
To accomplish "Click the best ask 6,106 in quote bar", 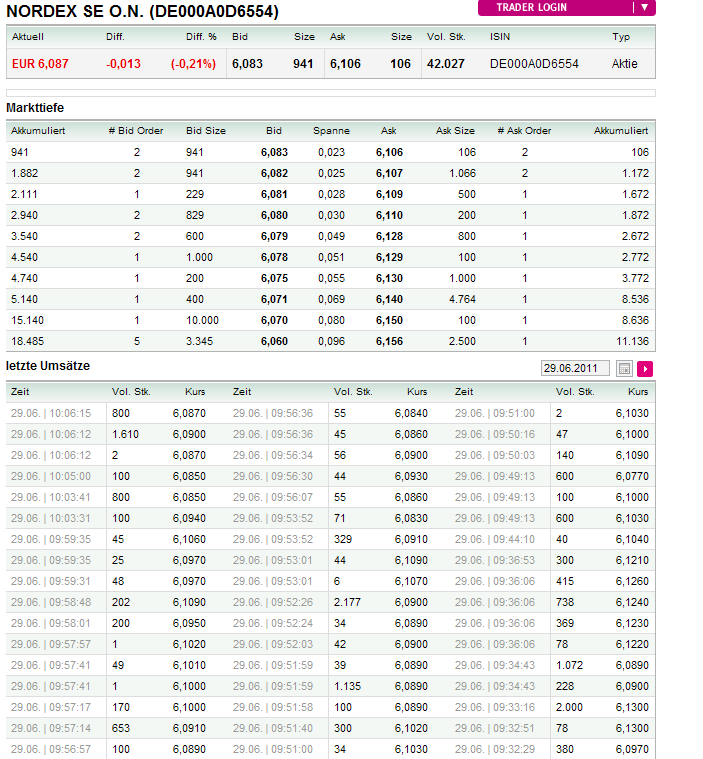I will click(x=345, y=64).
